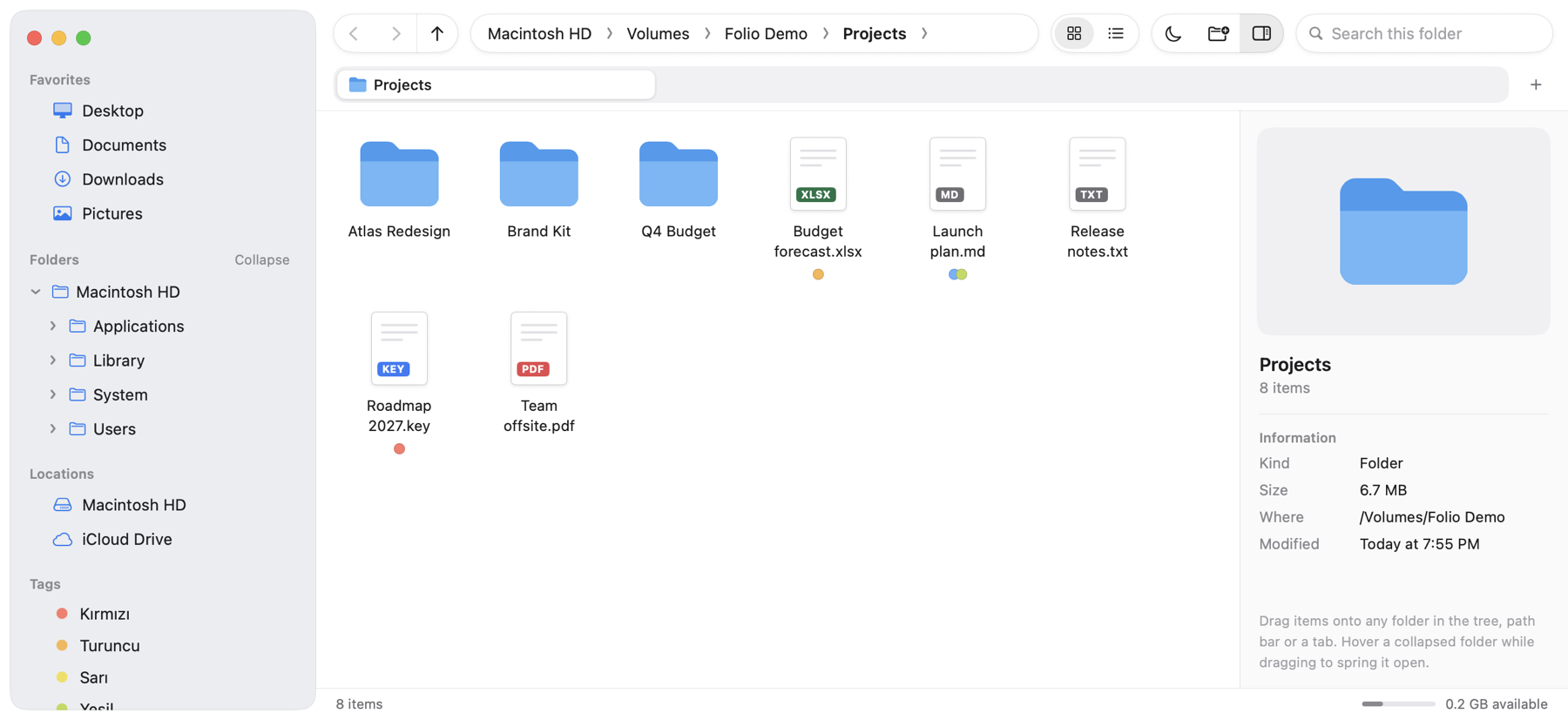This screenshot has height=720, width=1568.
Task: Select the Applications folder tree row
Action: [x=163, y=326]
